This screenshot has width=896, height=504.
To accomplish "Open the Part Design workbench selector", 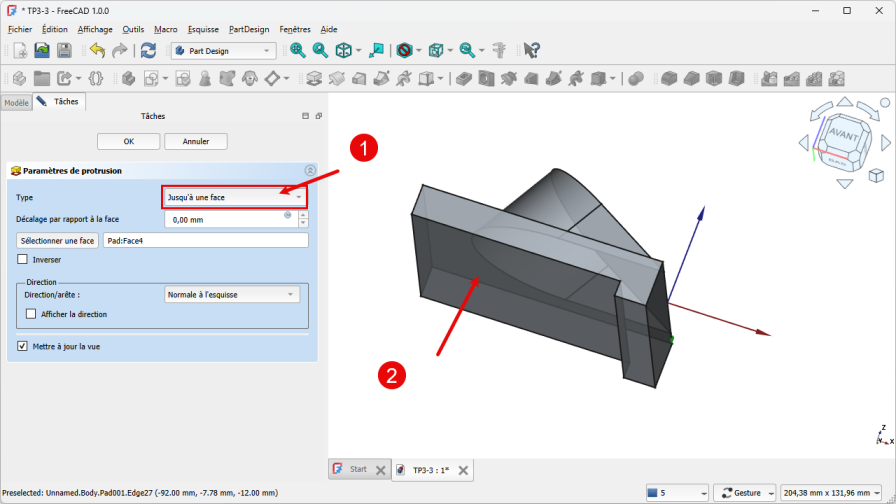I will pyautogui.click(x=222, y=50).
